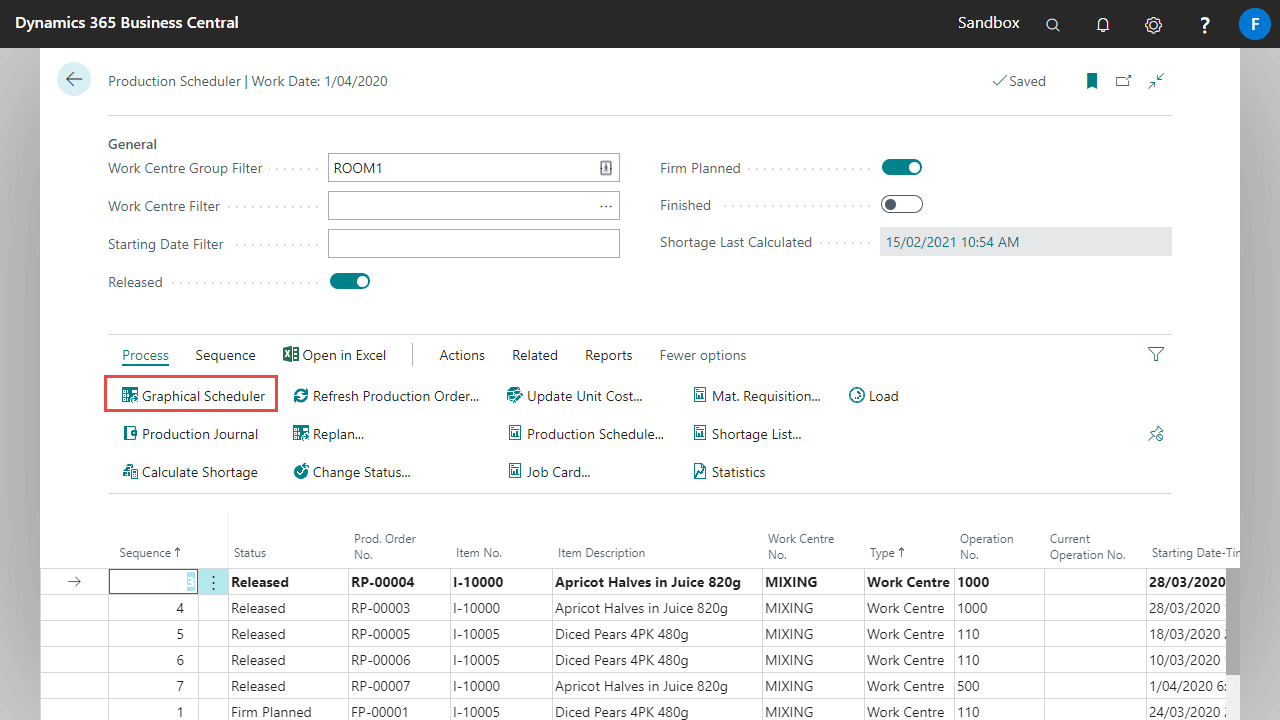Click Dynamics 365 Business Central title
The height and width of the screenshot is (720, 1280).
(127, 23)
